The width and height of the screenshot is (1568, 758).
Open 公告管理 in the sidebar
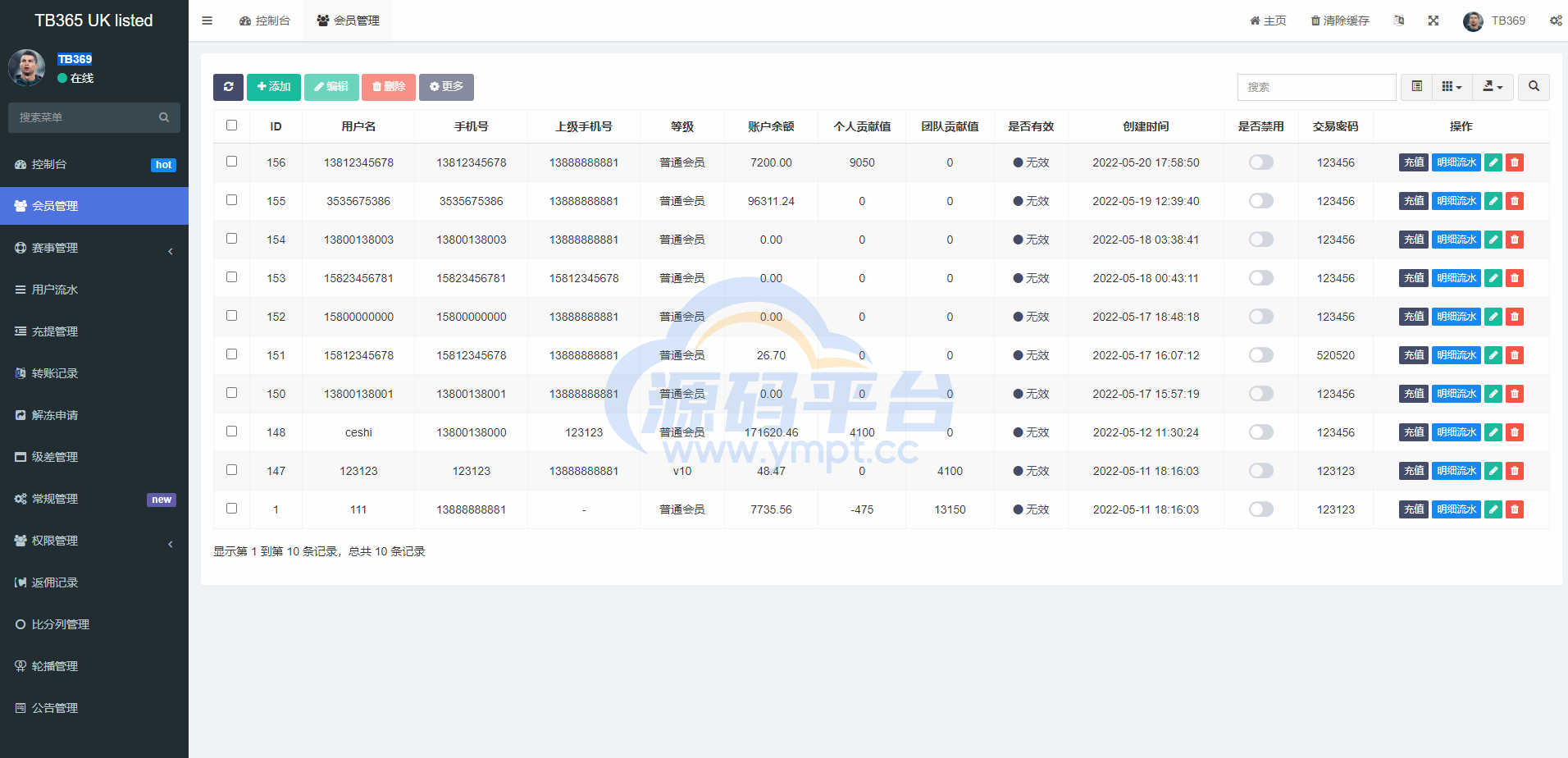click(x=94, y=708)
